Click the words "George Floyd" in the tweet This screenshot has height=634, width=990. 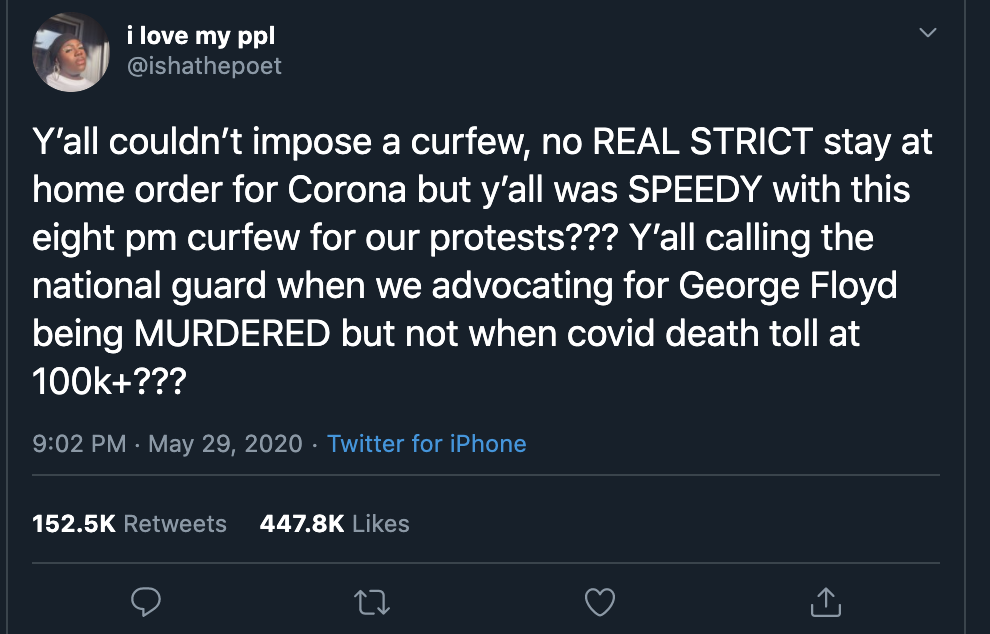tap(788, 286)
